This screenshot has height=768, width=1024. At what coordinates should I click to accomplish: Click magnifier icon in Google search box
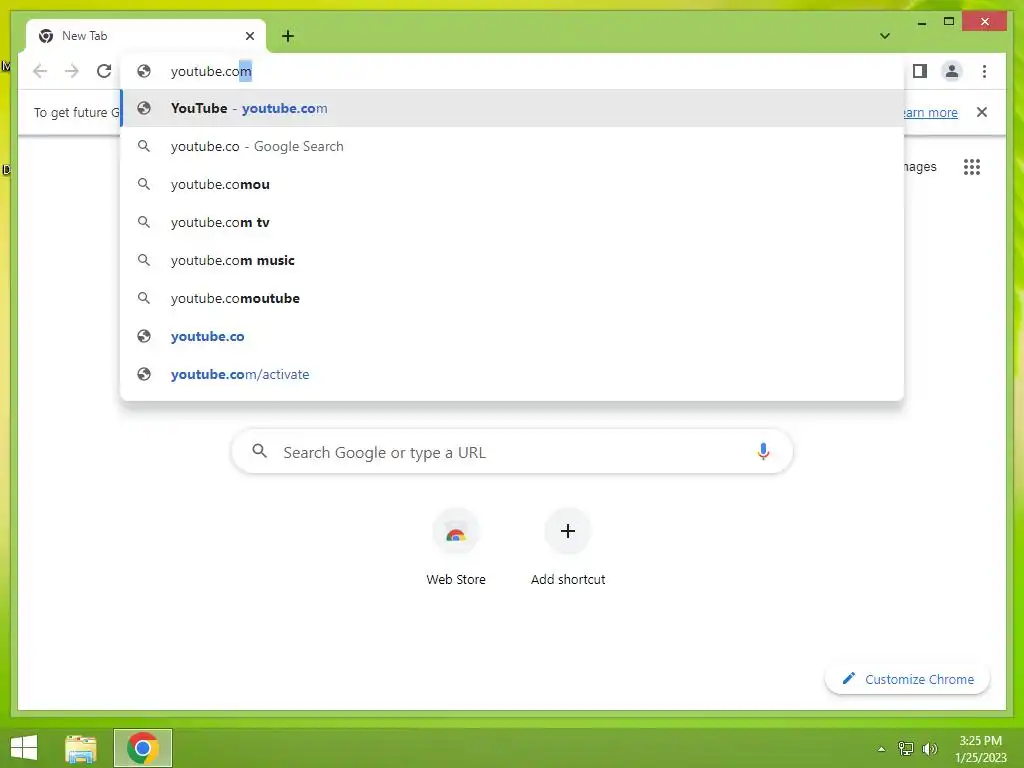(259, 451)
